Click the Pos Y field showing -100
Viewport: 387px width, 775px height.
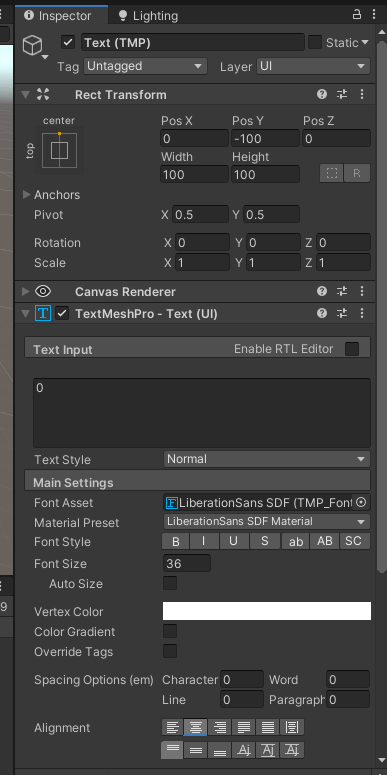(265, 139)
